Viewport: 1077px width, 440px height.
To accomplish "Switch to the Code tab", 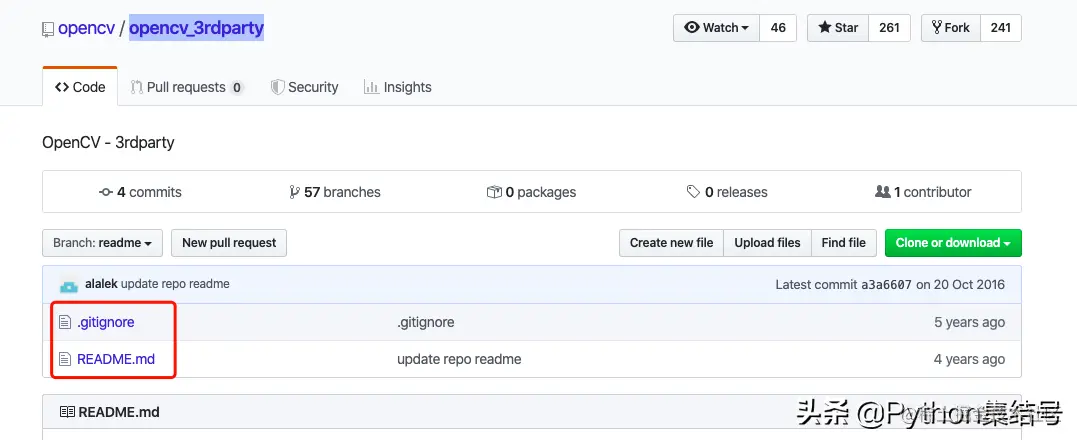I will coord(80,87).
